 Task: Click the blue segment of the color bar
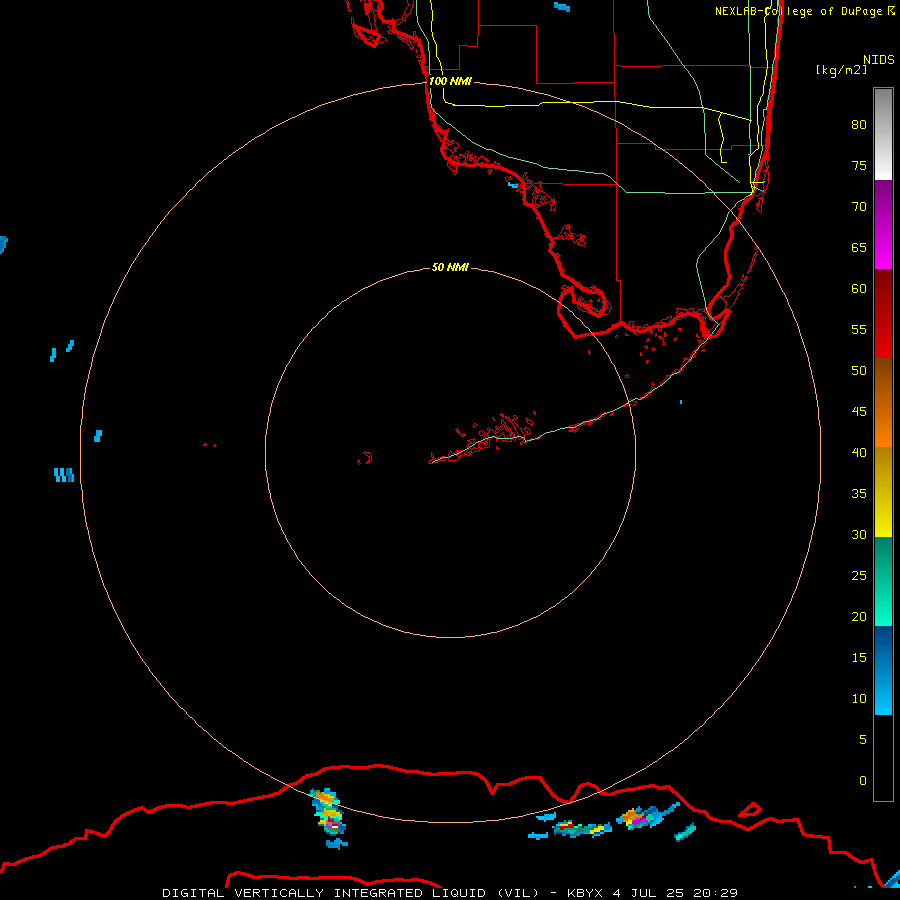(x=883, y=670)
